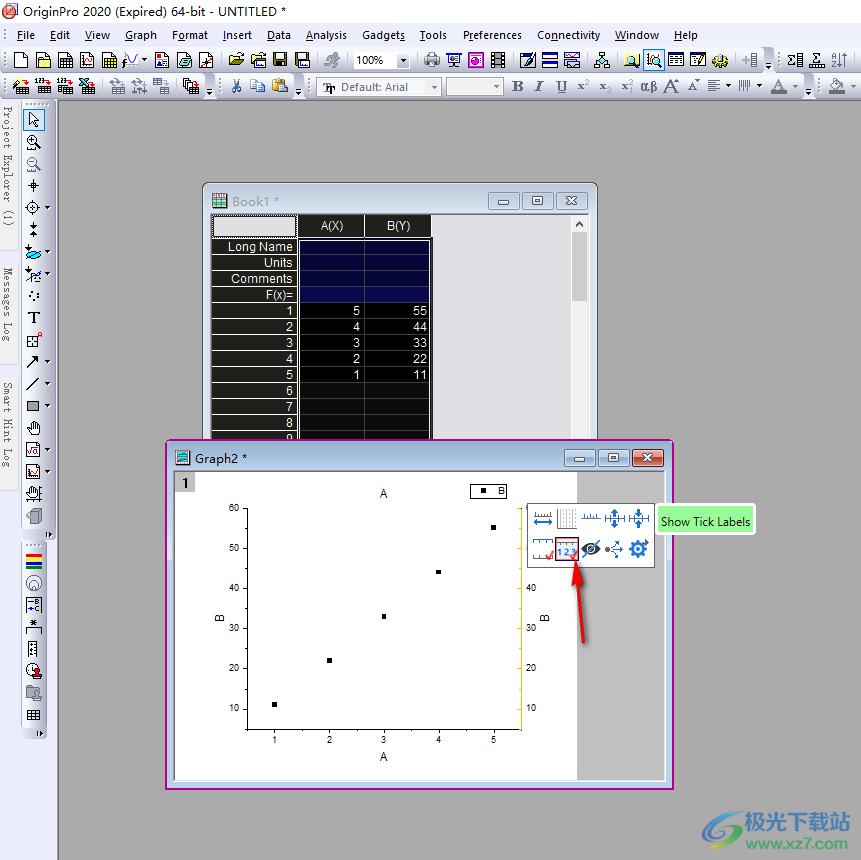The height and width of the screenshot is (860, 861).
Task: Click the hide axis eye icon
Action: coord(591,550)
